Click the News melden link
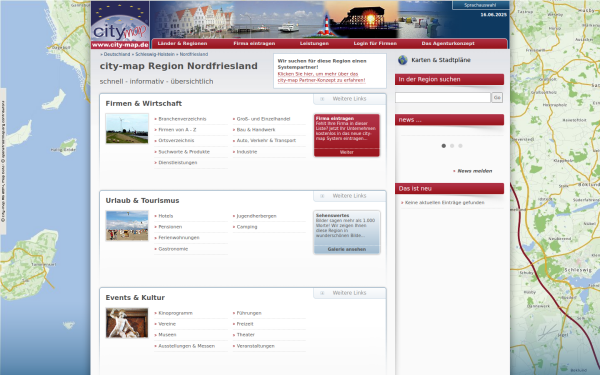Viewport: 600px width, 375px height. coord(474,171)
